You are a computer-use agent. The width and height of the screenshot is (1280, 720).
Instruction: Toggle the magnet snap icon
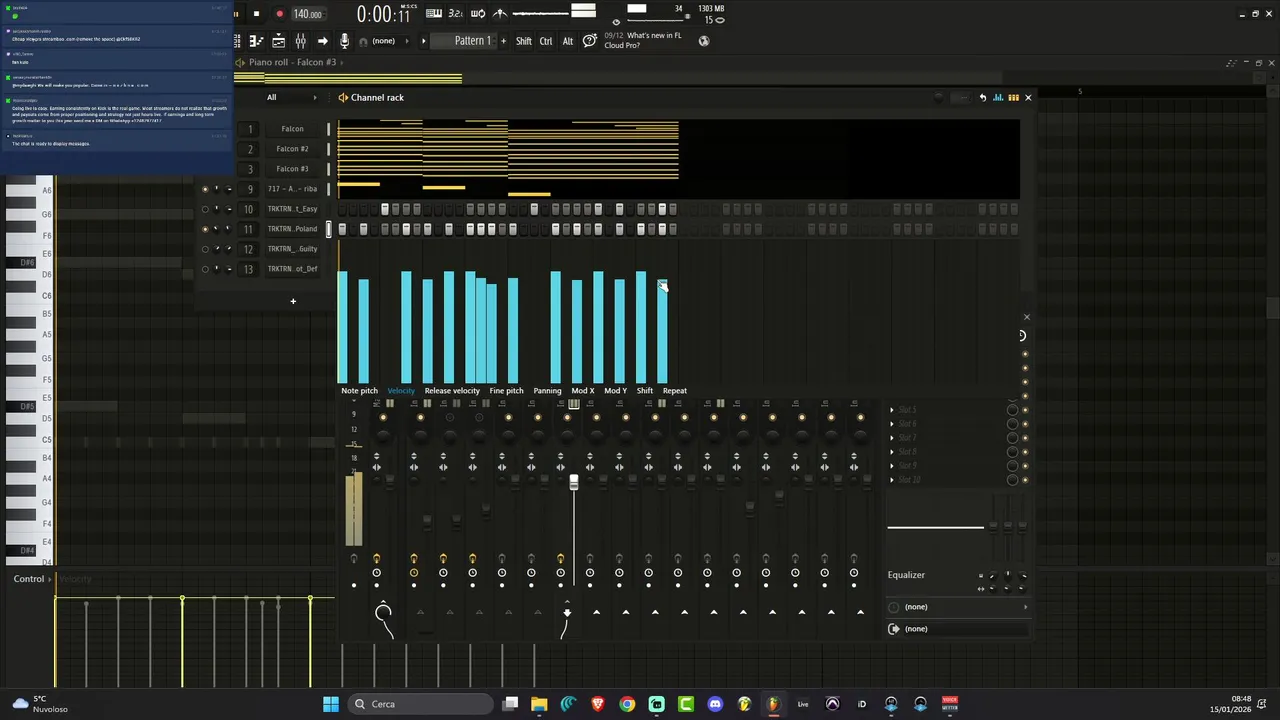coord(361,41)
